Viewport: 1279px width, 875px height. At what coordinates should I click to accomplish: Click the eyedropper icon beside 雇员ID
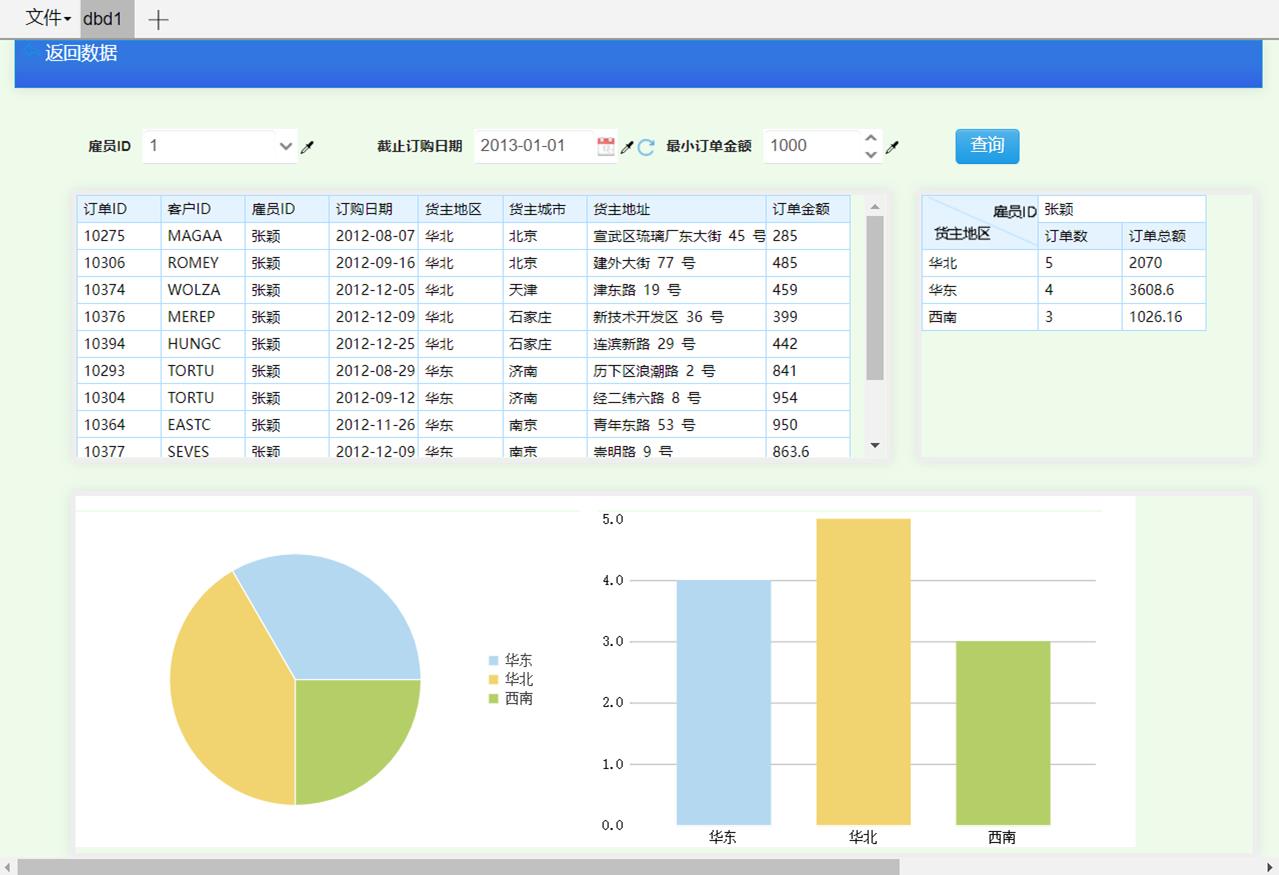coord(308,147)
